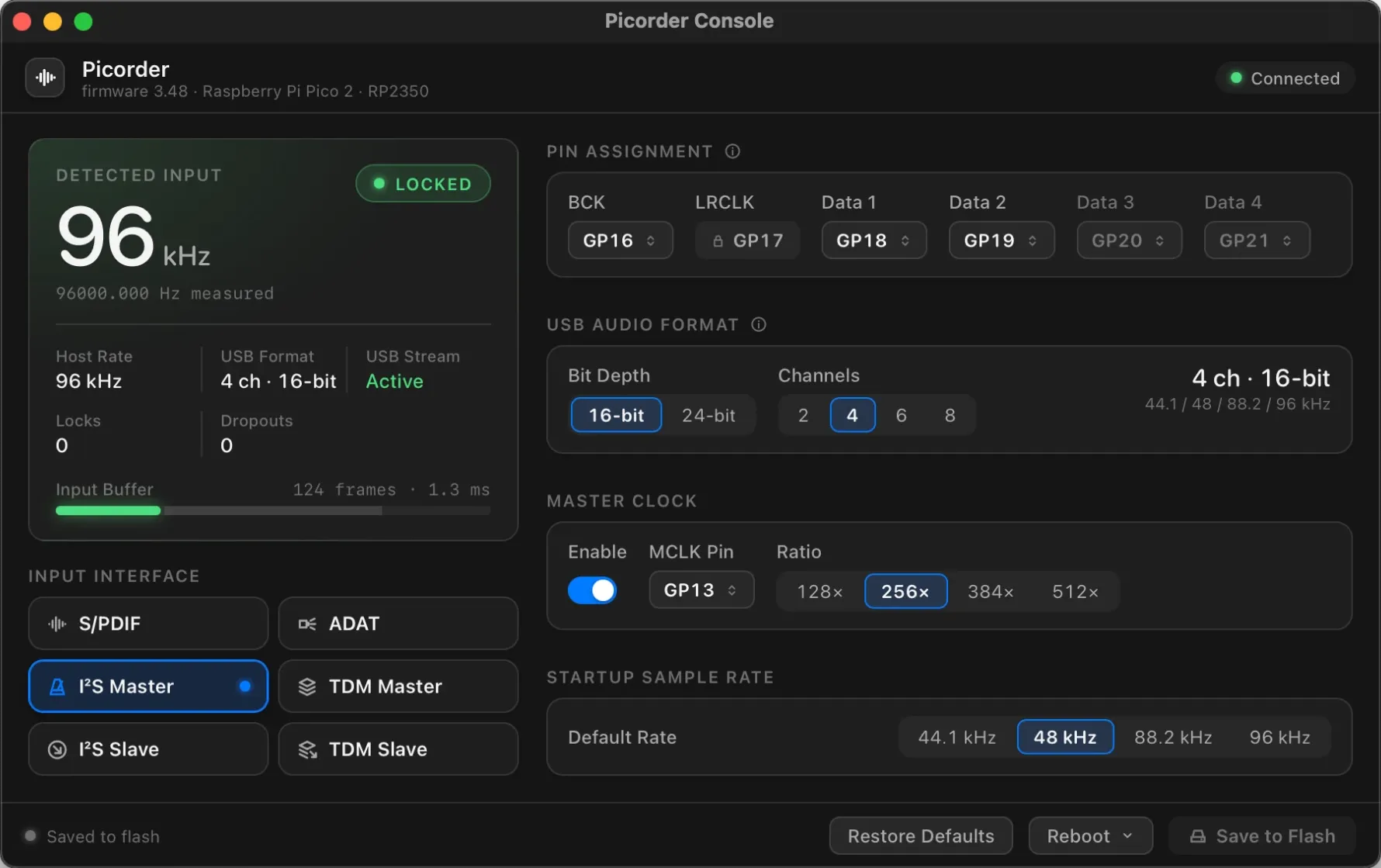Click the I²S Slave clock icon
The width and height of the screenshot is (1381, 868).
pos(57,749)
